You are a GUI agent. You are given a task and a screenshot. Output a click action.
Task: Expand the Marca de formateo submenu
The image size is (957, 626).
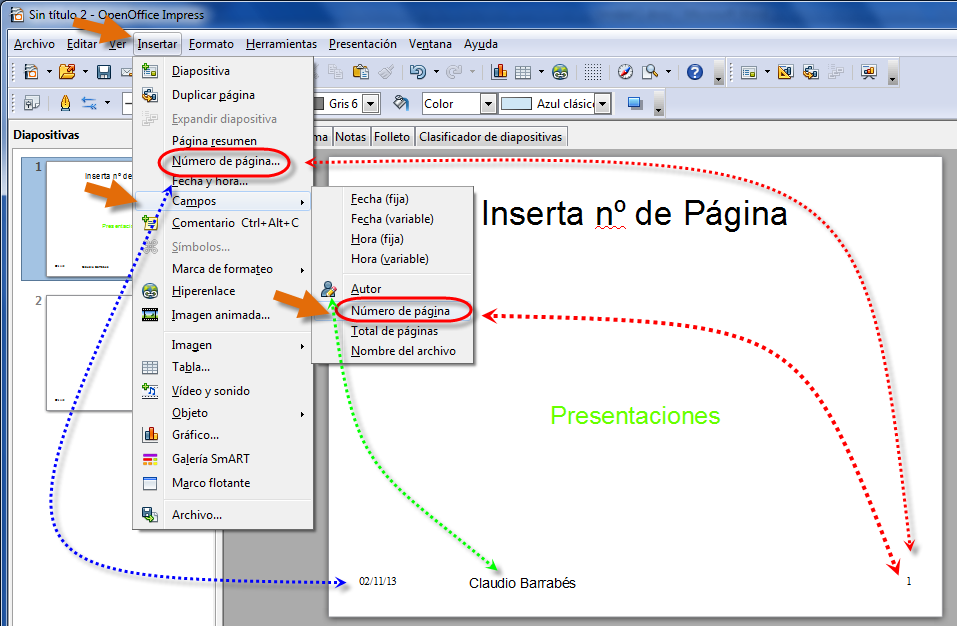pyautogui.click(x=302, y=270)
